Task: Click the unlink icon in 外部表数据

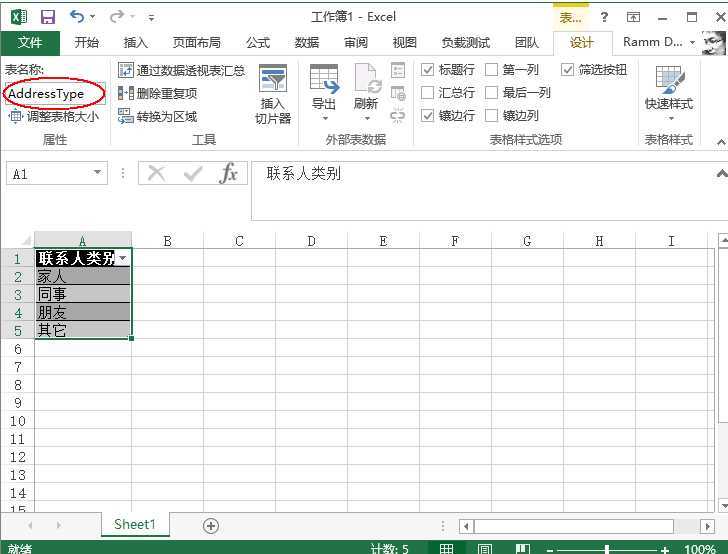Action: pos(398,116)
